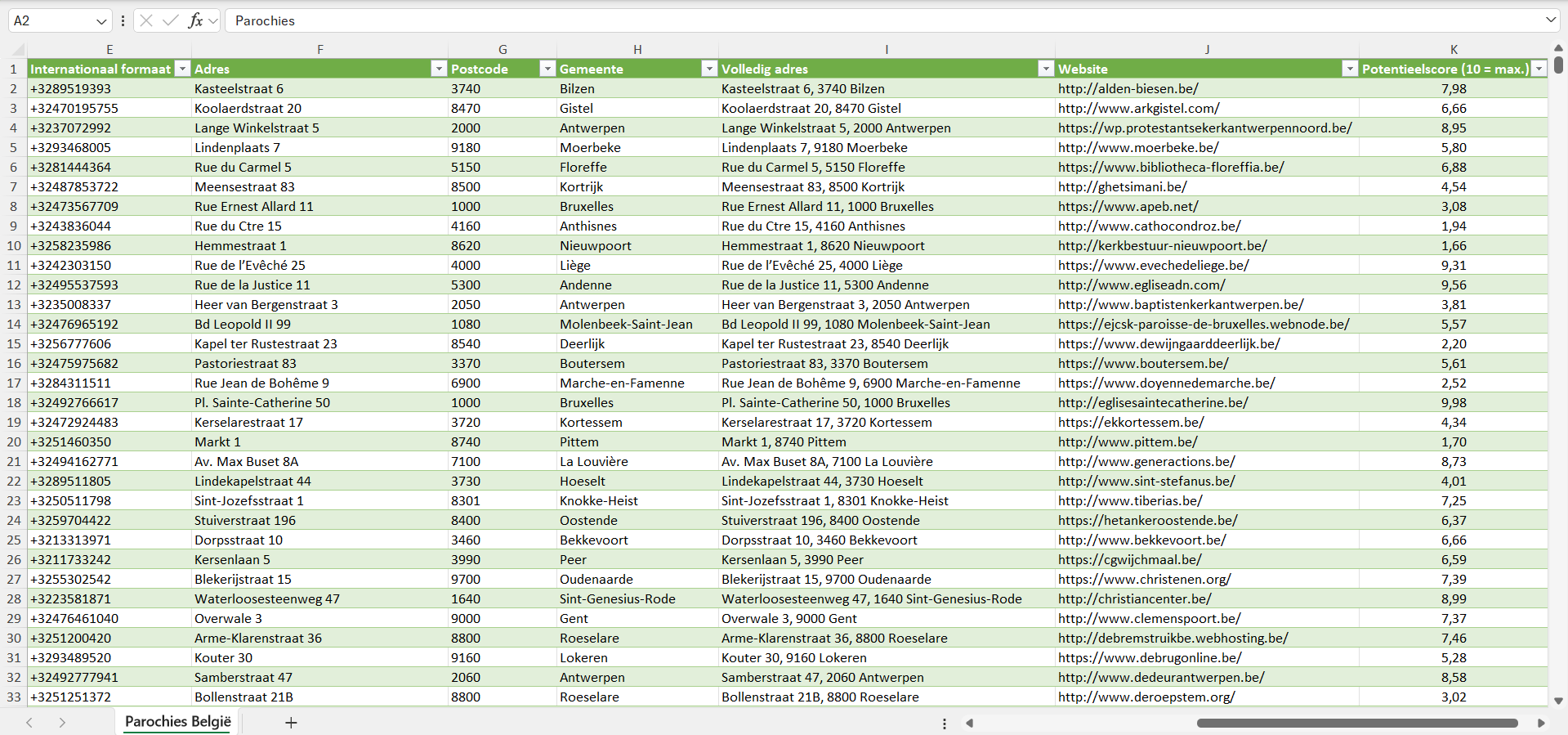Open the Name Box dropdown
Screen dimensions: 1568x735
tap(101, 21)
